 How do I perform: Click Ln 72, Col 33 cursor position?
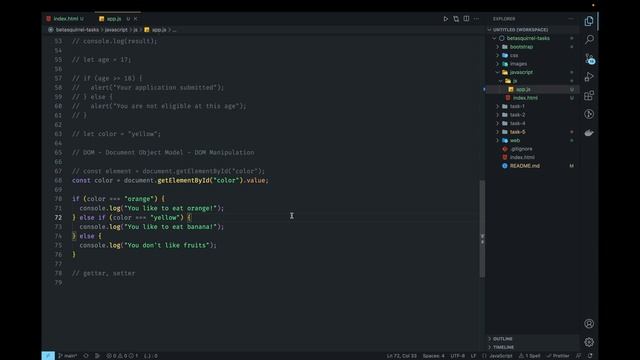pos(402,356)
